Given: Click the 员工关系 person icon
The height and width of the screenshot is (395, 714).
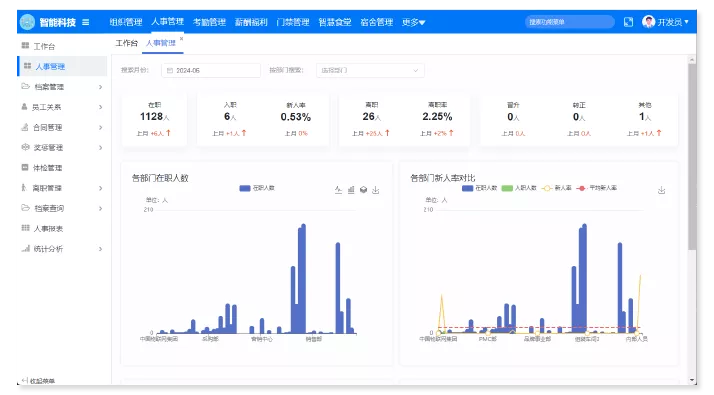Looking at the screenshot, I should click(24, 107).
